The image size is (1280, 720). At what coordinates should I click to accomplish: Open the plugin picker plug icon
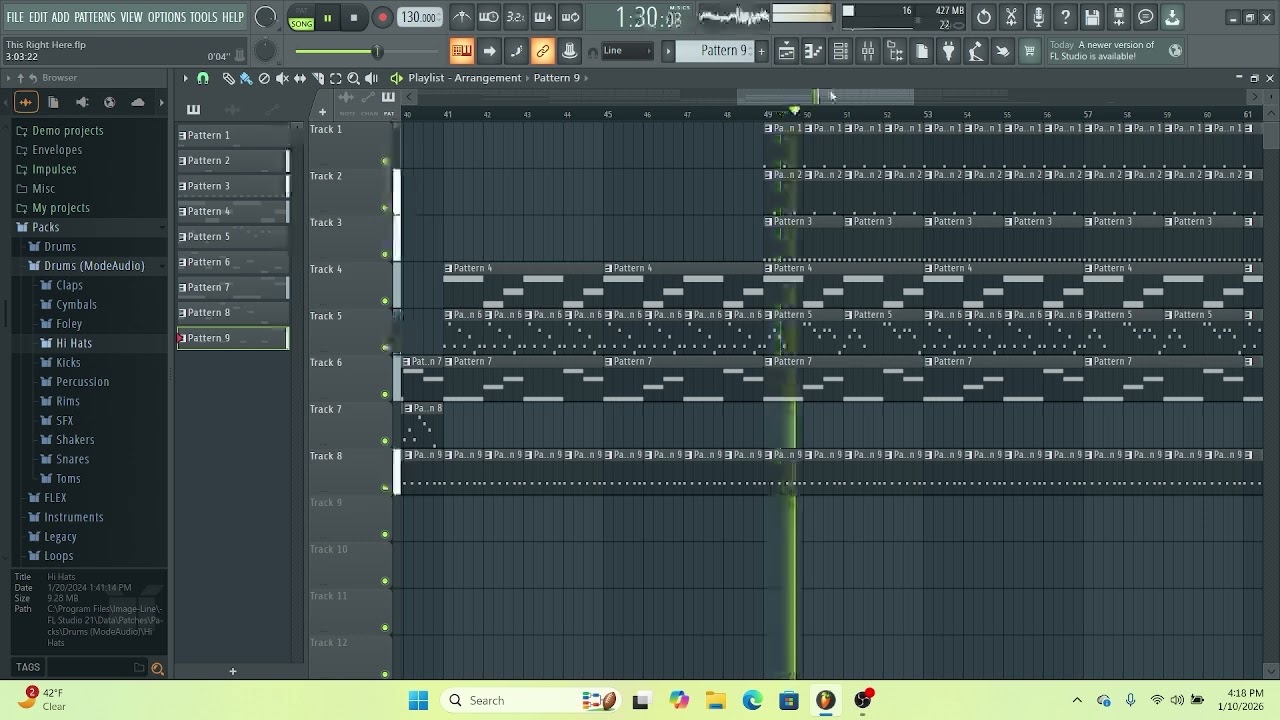click(948, 51)
